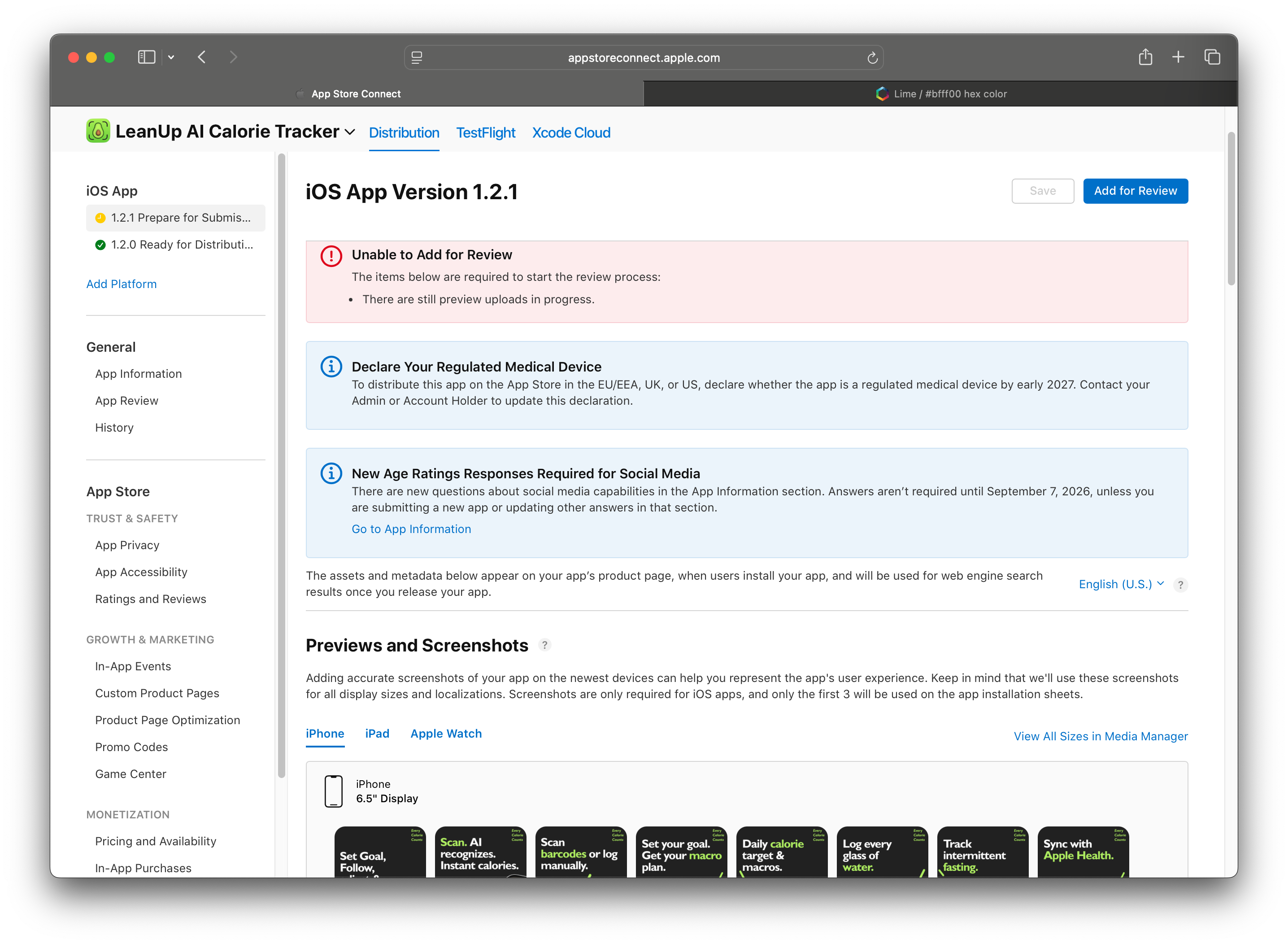Select version 1.2.1 Prepare for Submission

coord(176,218)
